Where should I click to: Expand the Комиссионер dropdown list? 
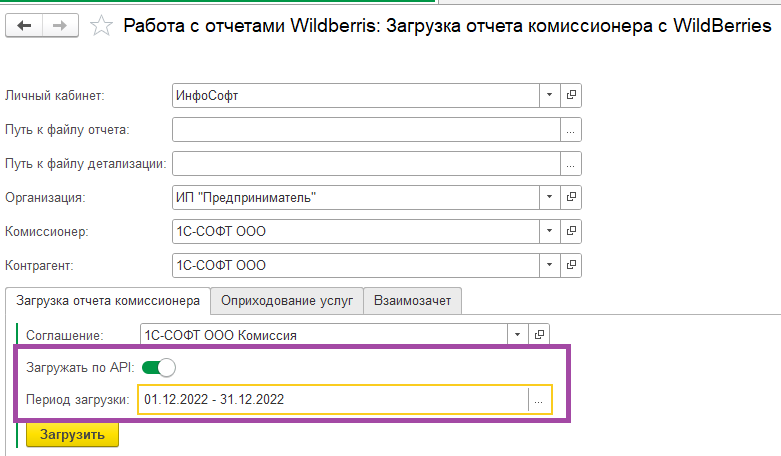pyautogui.click(x=549, y=231)
